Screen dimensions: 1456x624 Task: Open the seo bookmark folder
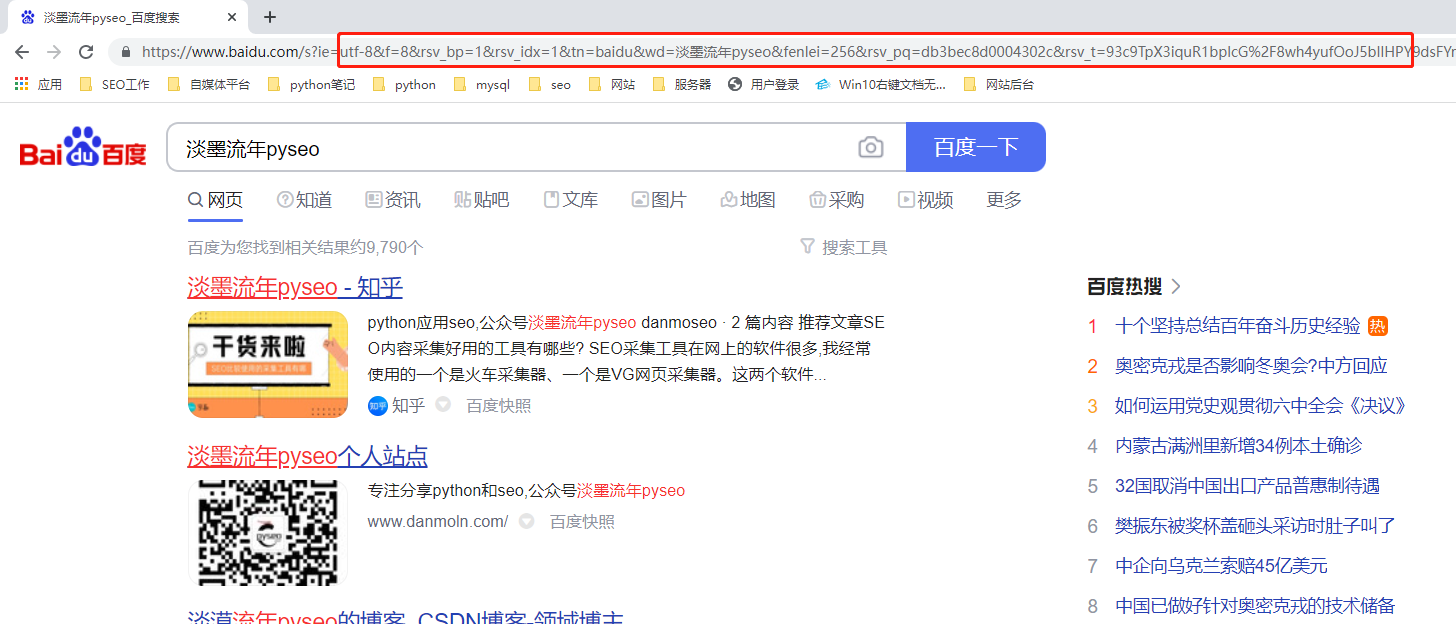tap(550, 85)
